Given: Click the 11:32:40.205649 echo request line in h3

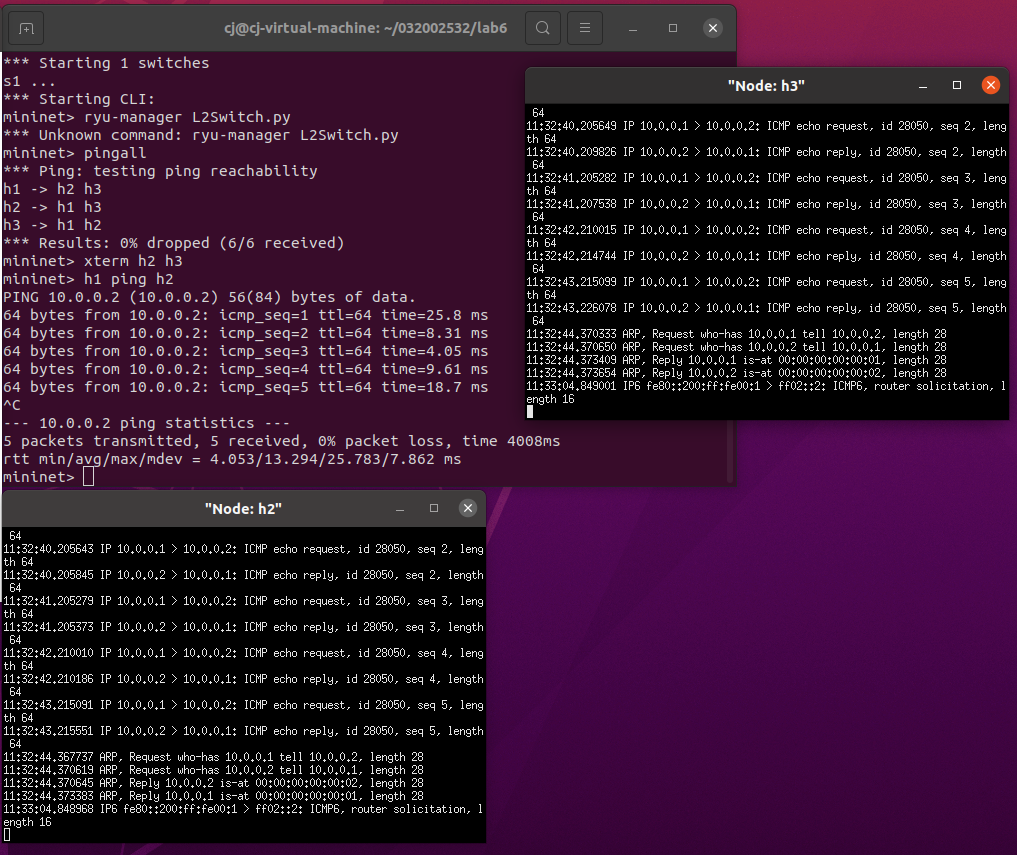Looking at the screenshot, I should [x=766, y=132].
